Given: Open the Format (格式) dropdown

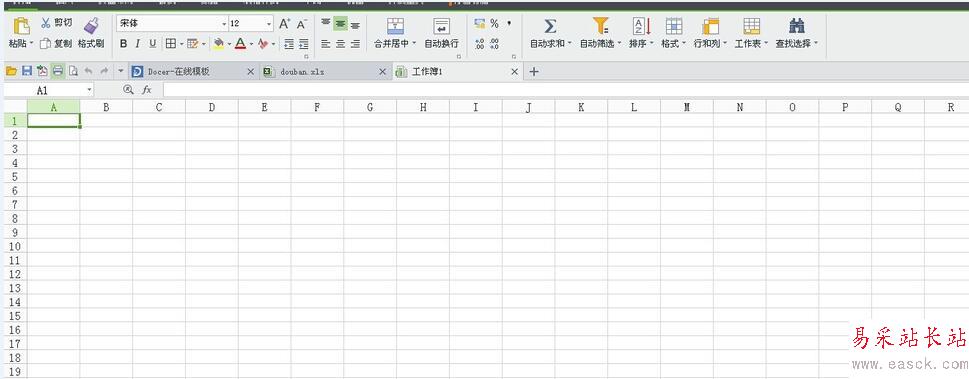Looking at the screenshot, I should pyautogui.click(x=674, y=33).
